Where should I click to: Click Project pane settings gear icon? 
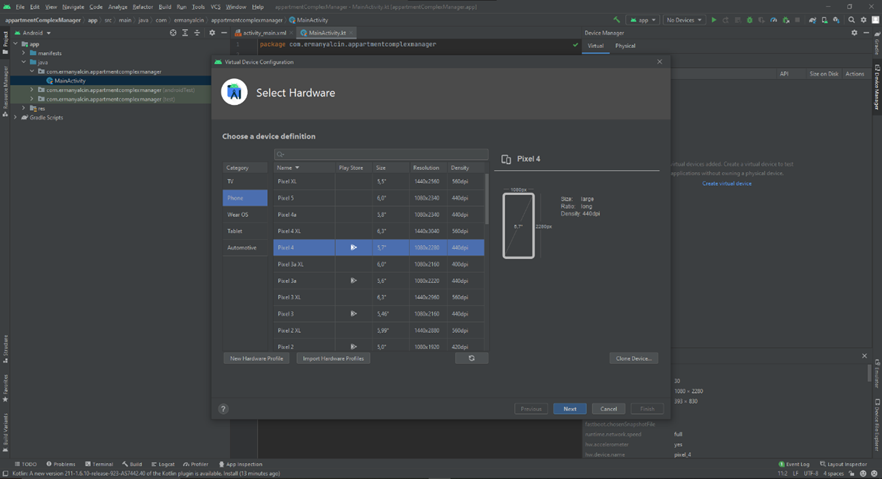(211, 33)
